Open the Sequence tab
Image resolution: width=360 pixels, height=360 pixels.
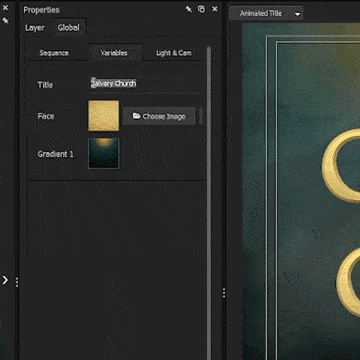tap(54, 53)
